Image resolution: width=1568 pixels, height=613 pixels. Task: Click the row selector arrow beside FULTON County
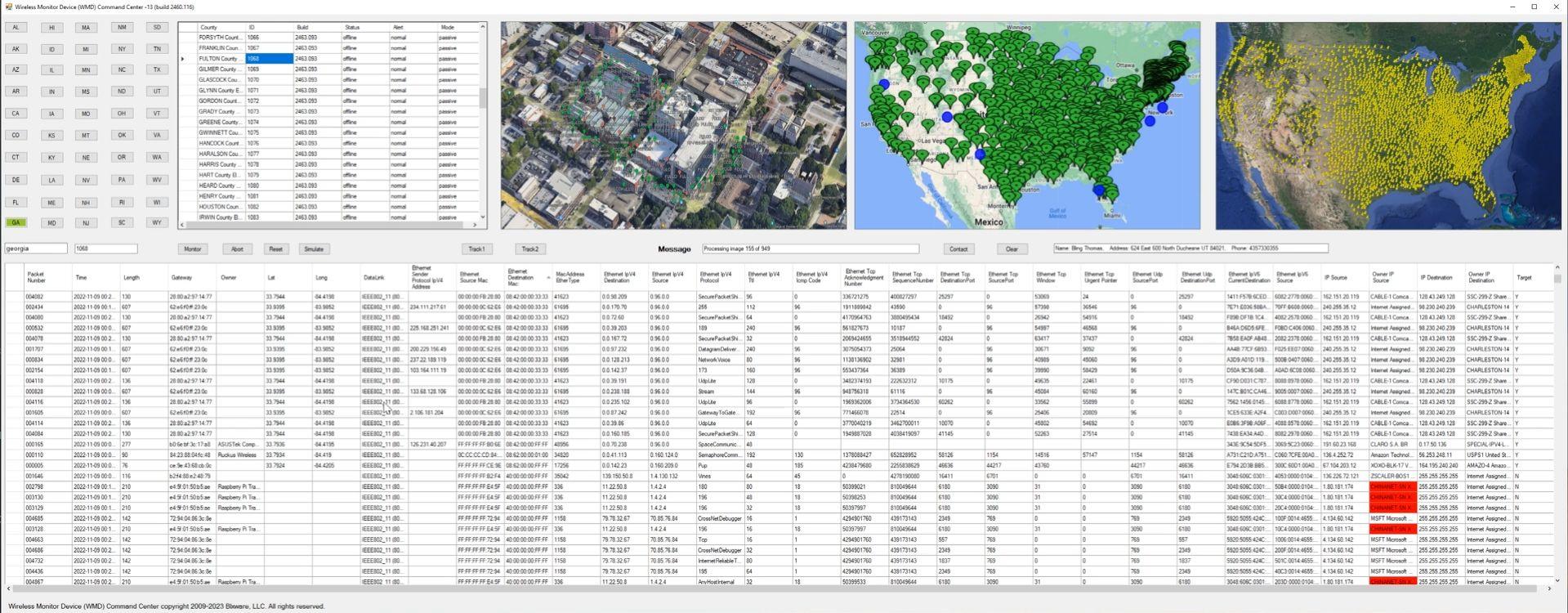click(x=183, y=59)
